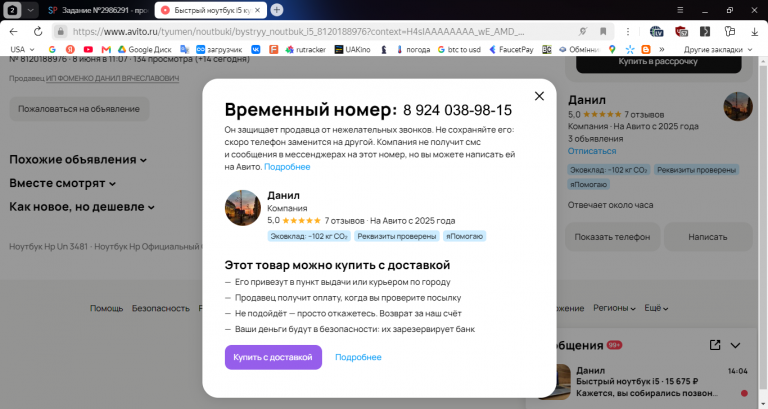The width and height of the screenshot is (768, 409).
Task: Open the Другие закладки folder
Action: pyautogui.click(x=718, y=49)
